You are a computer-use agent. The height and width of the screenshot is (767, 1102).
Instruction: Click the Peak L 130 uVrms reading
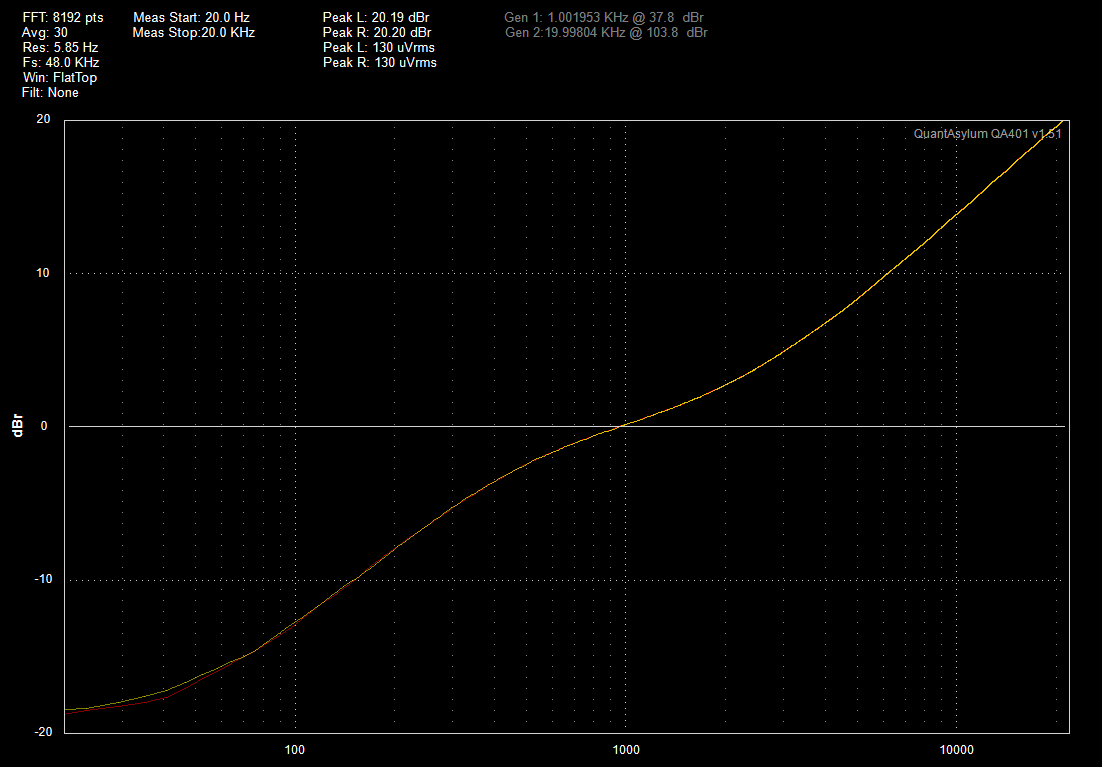click(379, 47)
